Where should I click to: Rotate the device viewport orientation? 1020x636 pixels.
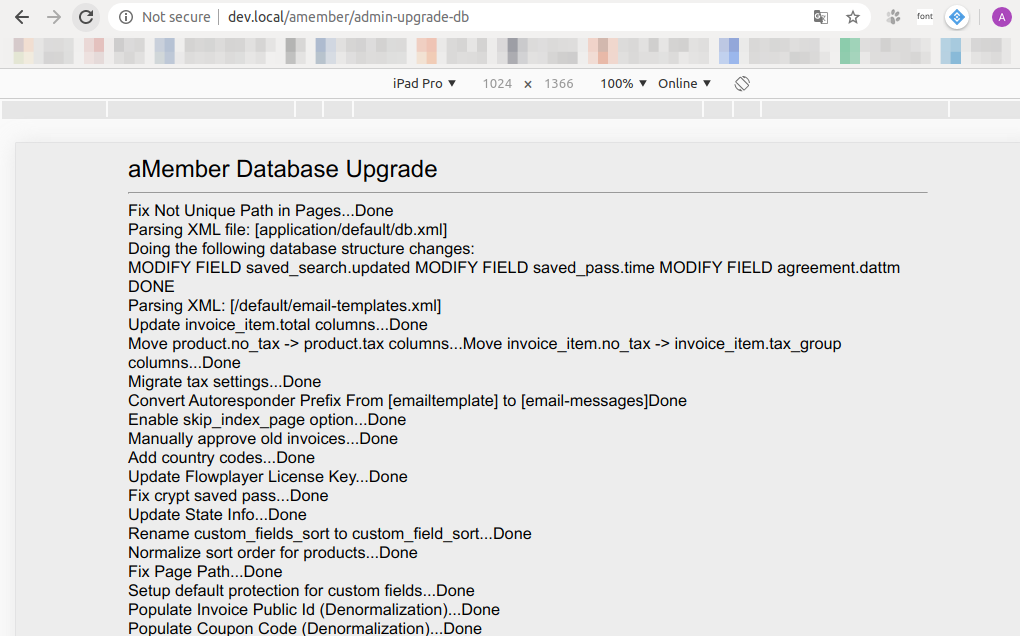point(742,83)
